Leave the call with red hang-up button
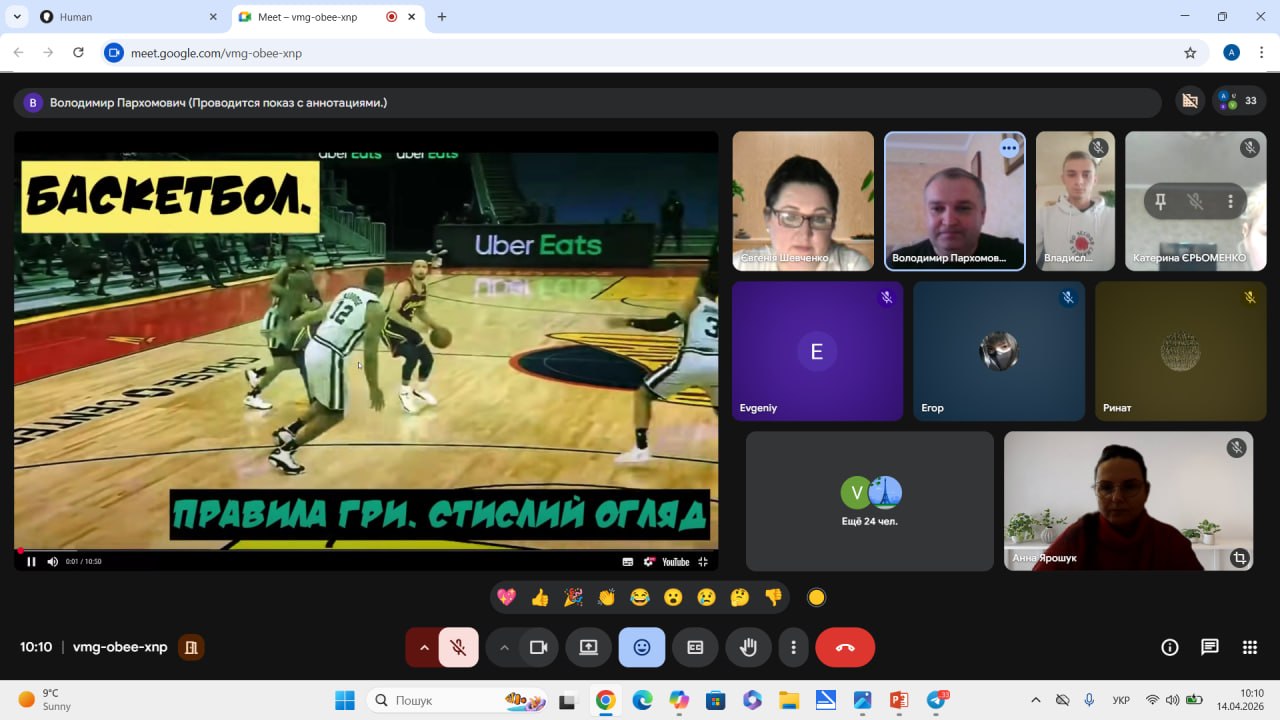 click(x=845, y=647)
